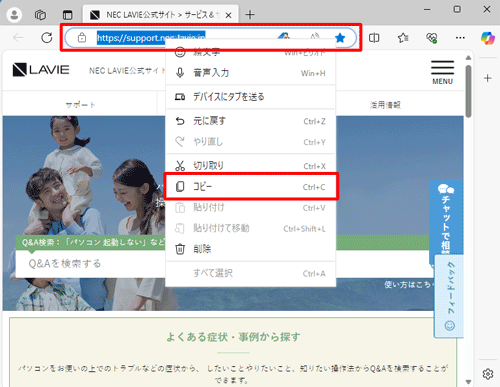This screenshot has width=500, height=387.
Task: Open the Workspaces icon
Action: (40, 15)
